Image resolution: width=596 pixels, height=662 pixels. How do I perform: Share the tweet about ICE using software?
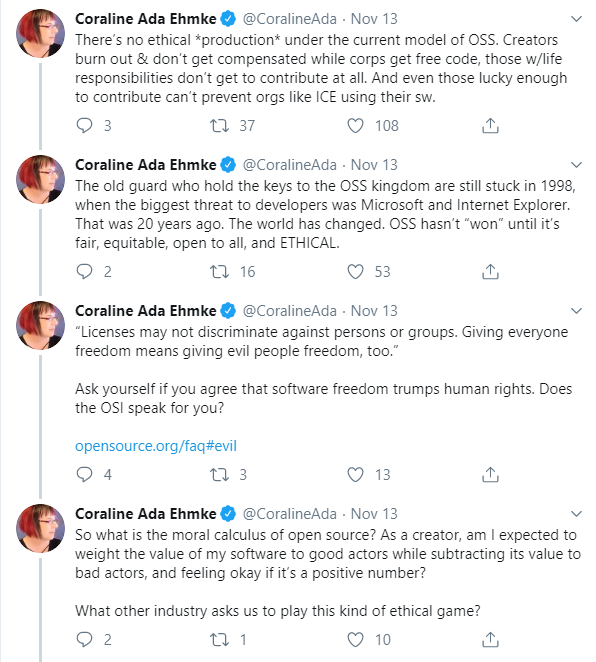(490, 125)
